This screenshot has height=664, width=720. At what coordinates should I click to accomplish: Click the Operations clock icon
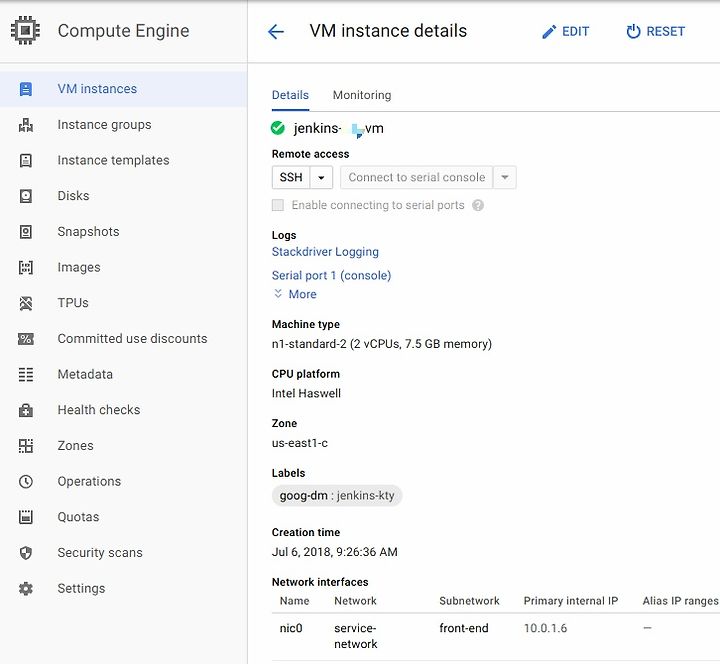point(26,481)
